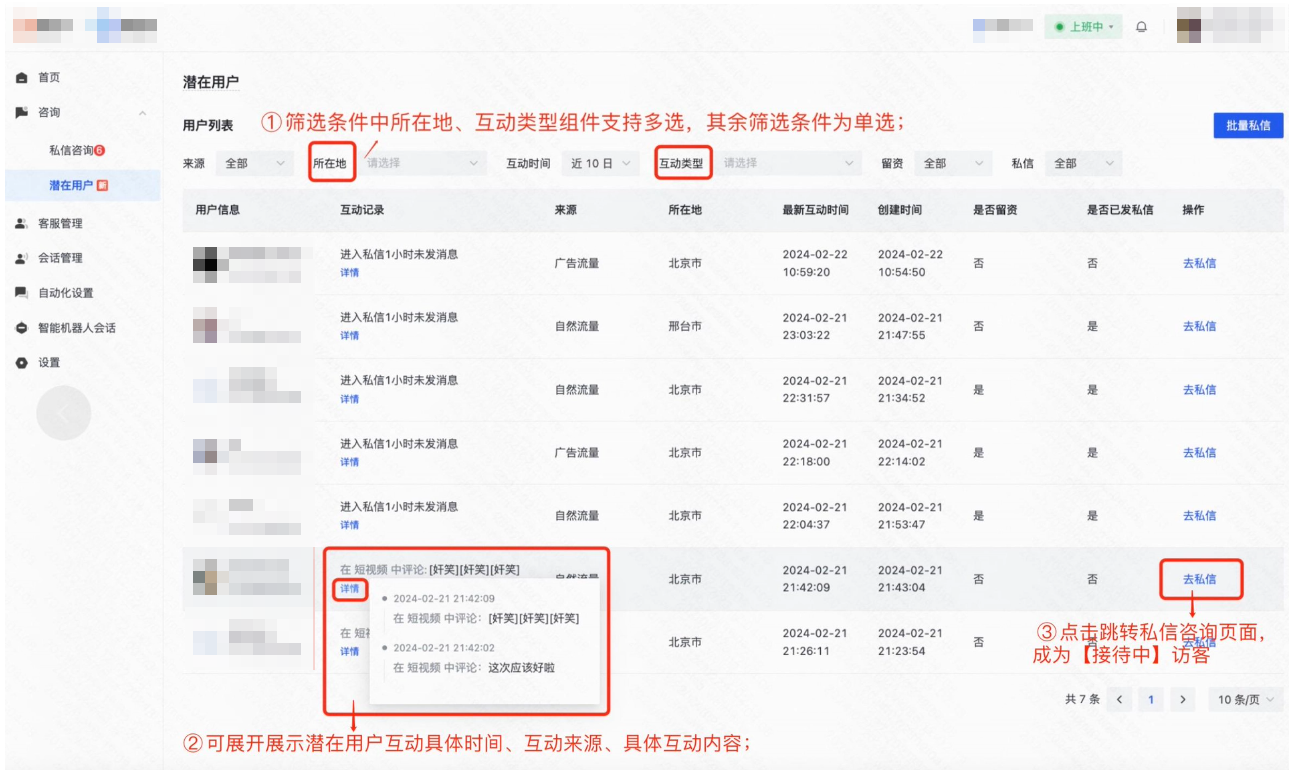Open 客服管理 in the sidebar

[x=60, y=223]
